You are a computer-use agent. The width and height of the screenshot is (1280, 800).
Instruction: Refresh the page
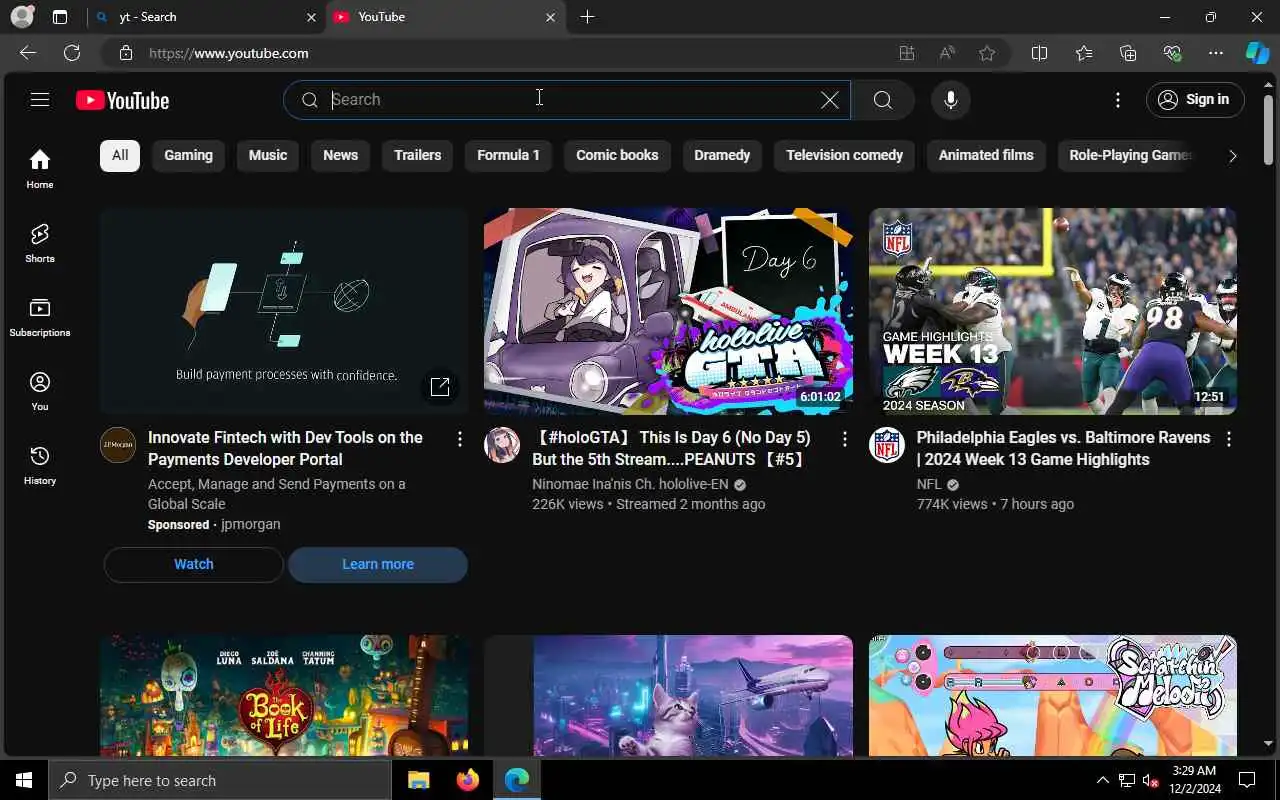point(72,53)
